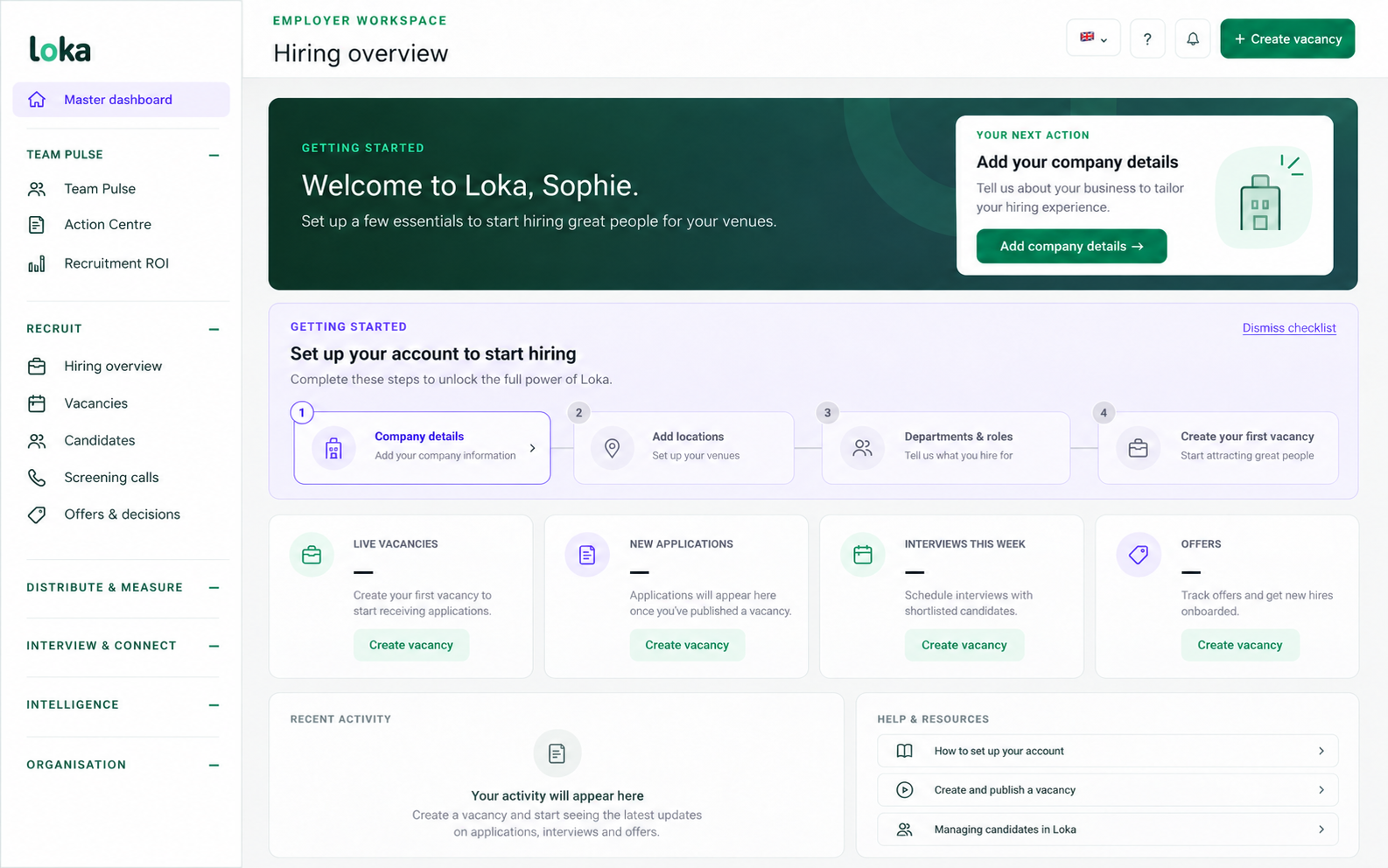Click Create vacancy under Interviews This Week
This screenshot has width=1388, height=868.
point(964,645)
